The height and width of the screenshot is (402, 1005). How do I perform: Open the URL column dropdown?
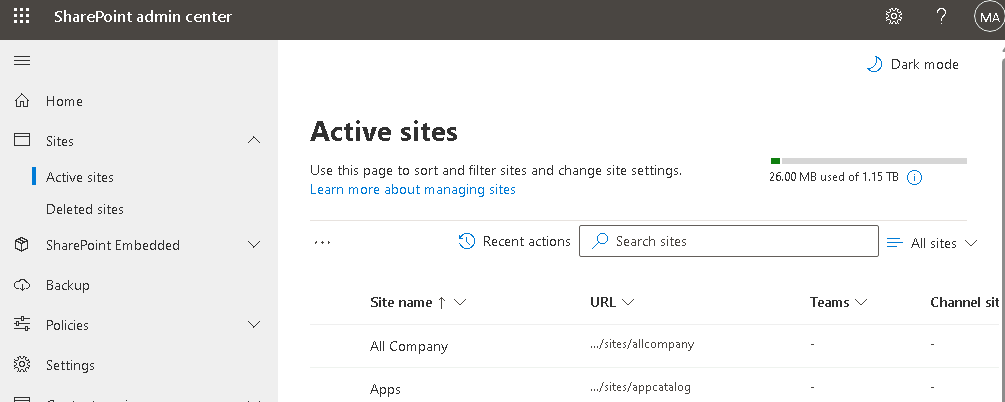628,303
